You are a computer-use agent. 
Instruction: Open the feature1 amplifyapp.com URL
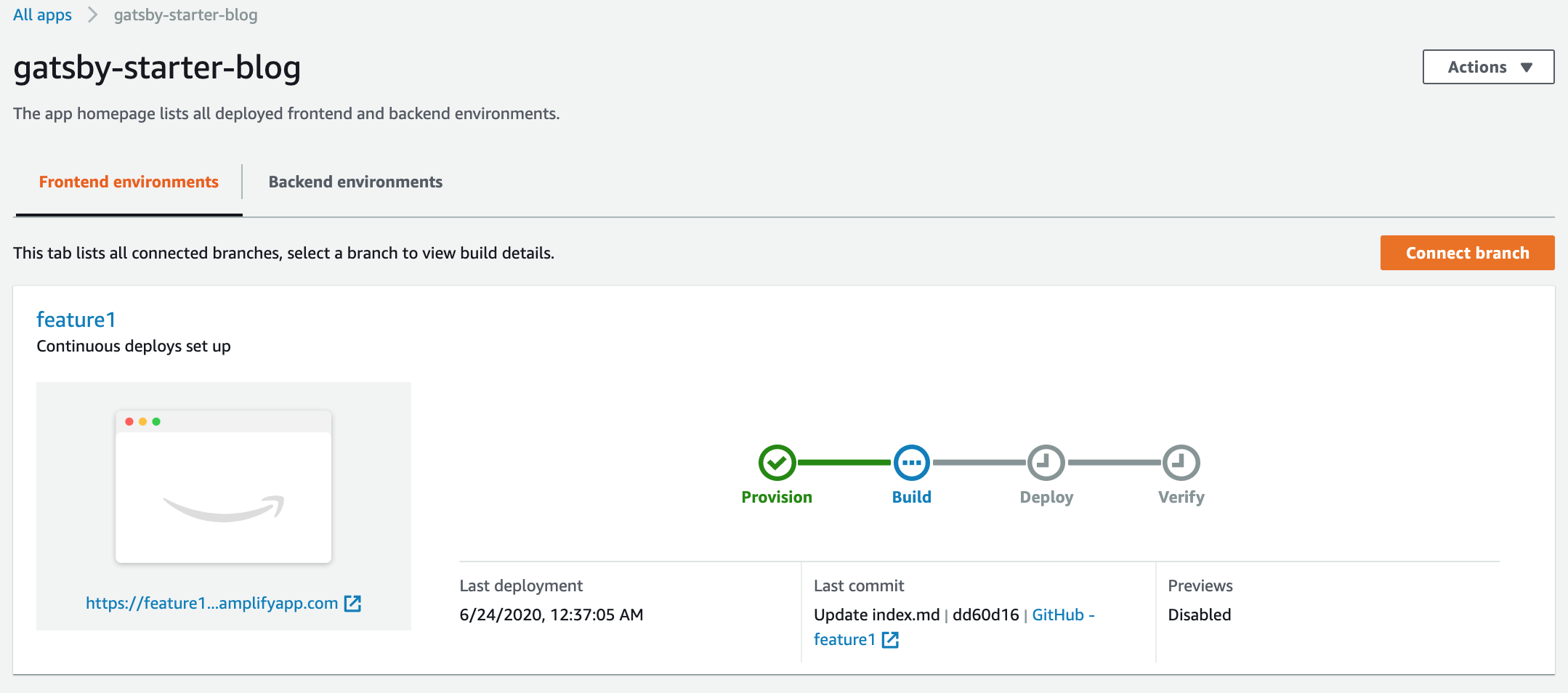[x=211, y=603]
